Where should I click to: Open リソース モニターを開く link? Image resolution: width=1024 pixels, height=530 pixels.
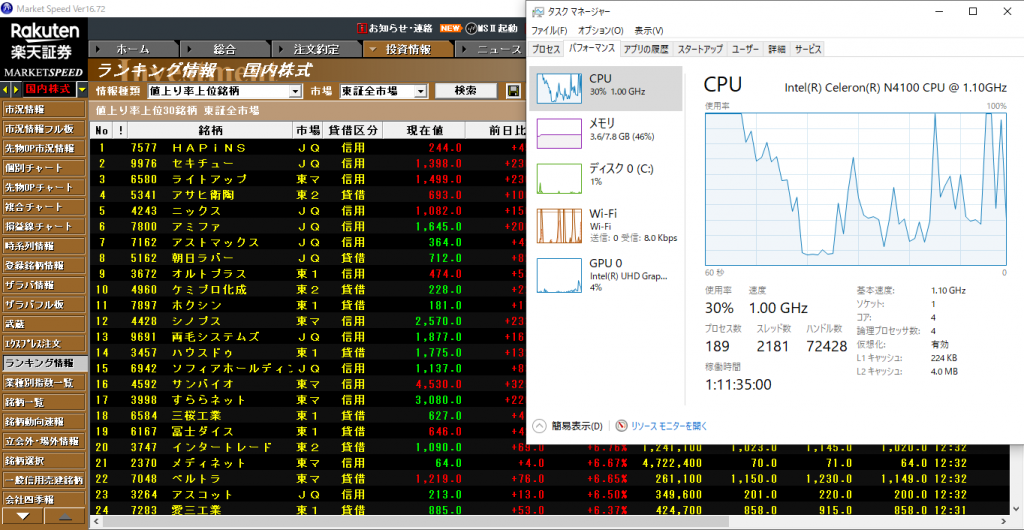(x=669, y=426)
